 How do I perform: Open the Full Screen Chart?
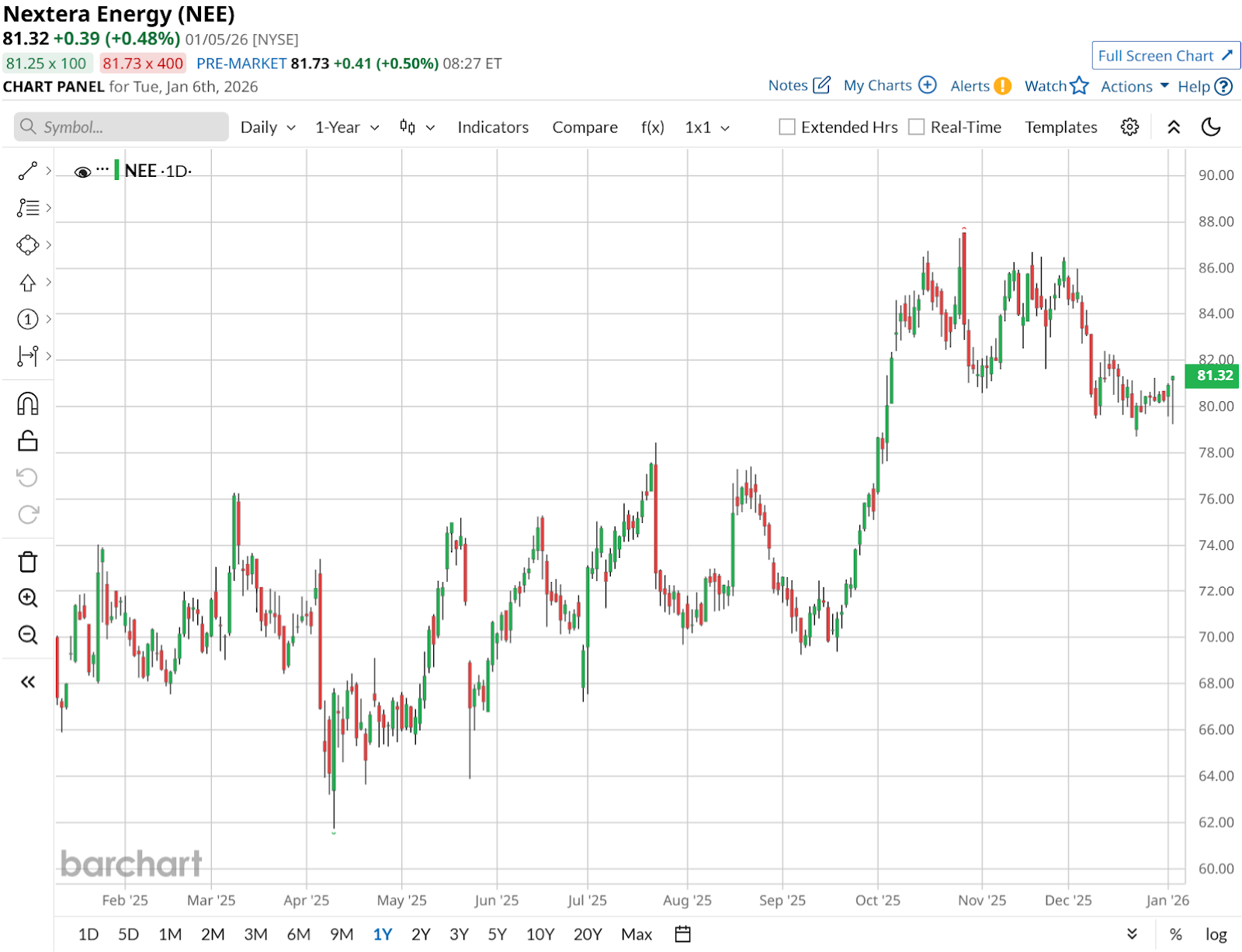click(x=1165, y=56)
